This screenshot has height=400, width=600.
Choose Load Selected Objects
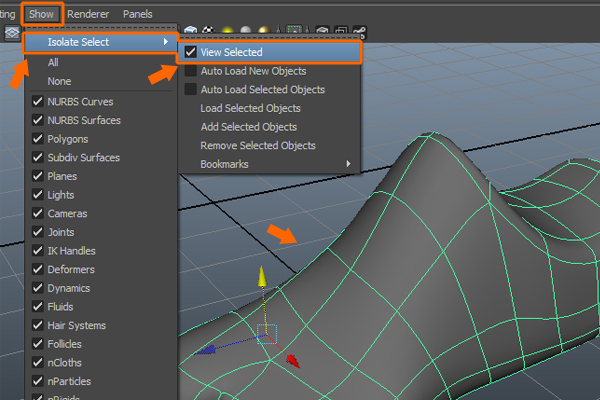click(250, 108)
